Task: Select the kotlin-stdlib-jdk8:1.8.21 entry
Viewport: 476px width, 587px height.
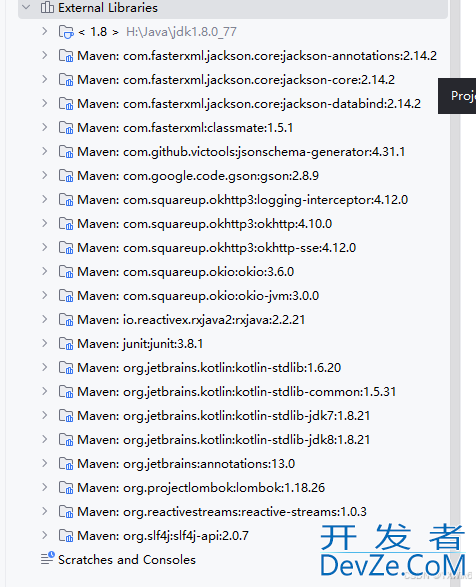Action: [x=224, y=440]
